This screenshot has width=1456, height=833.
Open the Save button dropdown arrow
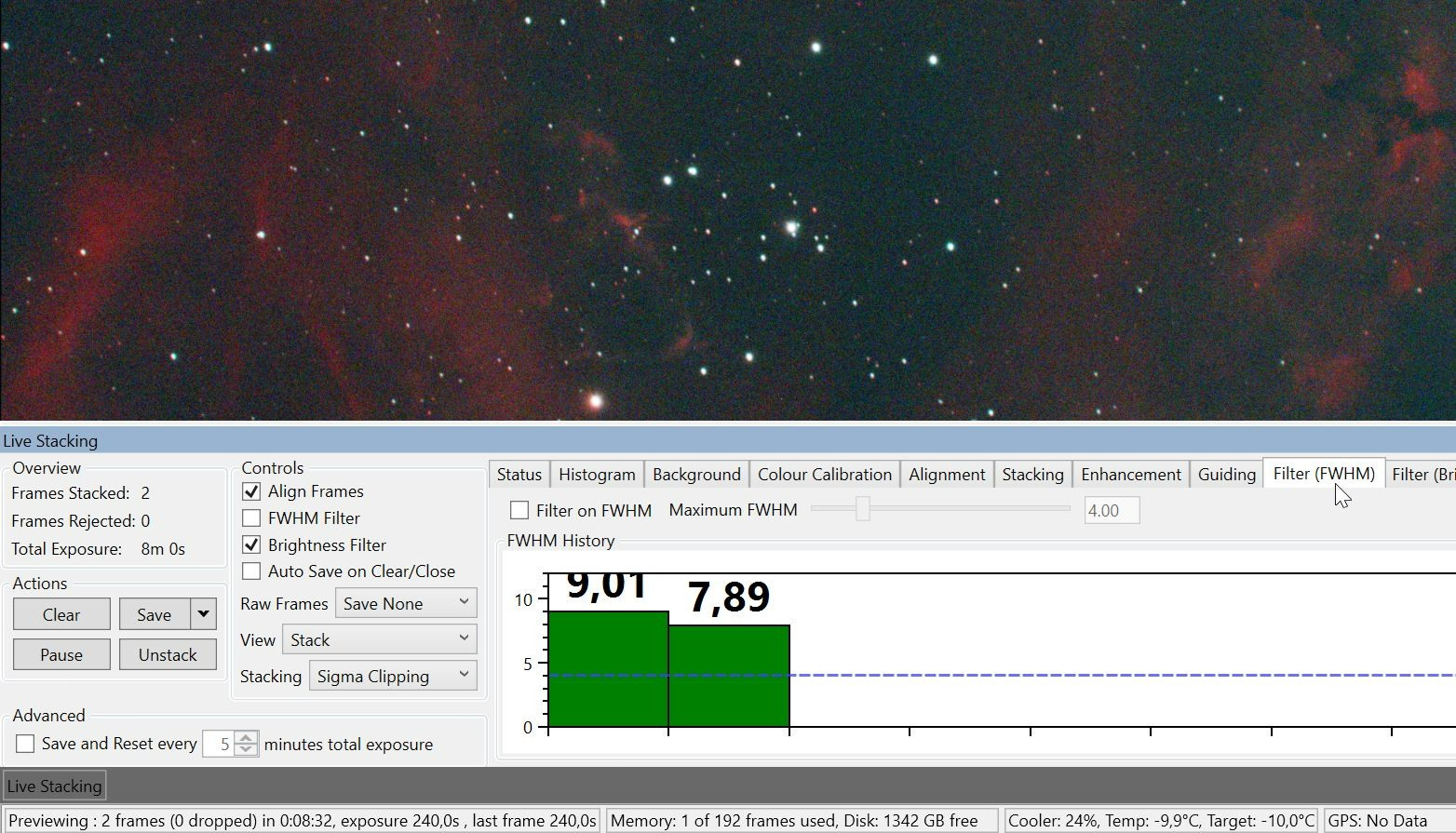[x=203, y=614]
